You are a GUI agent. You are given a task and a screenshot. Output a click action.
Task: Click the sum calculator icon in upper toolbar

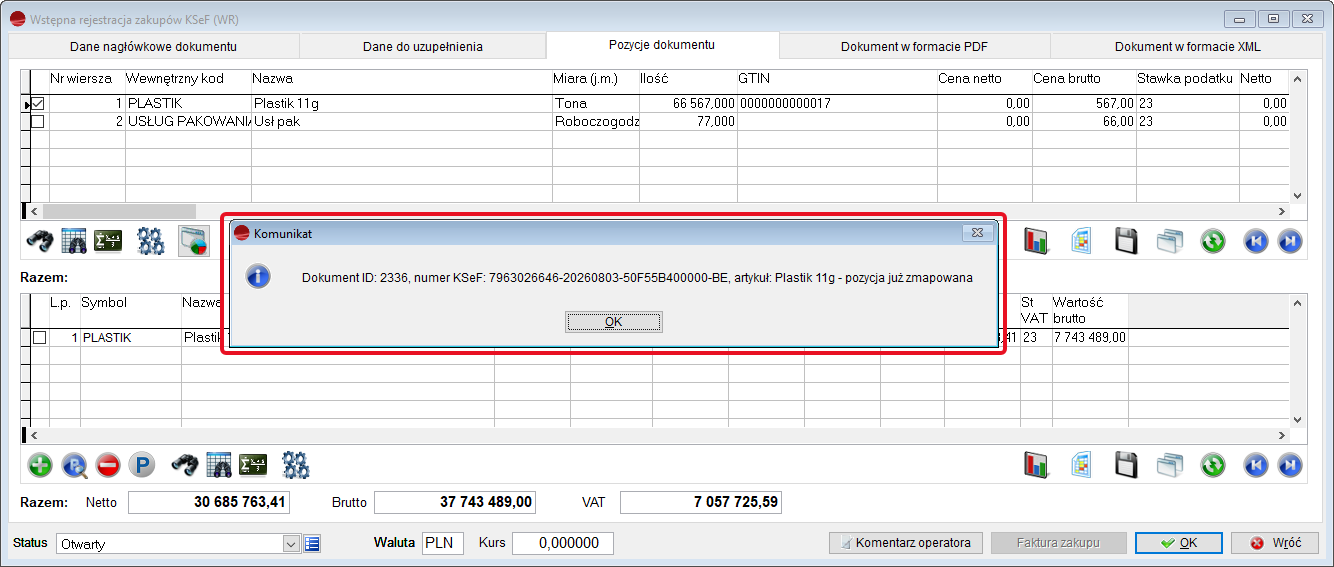click(x=108, y=241)
